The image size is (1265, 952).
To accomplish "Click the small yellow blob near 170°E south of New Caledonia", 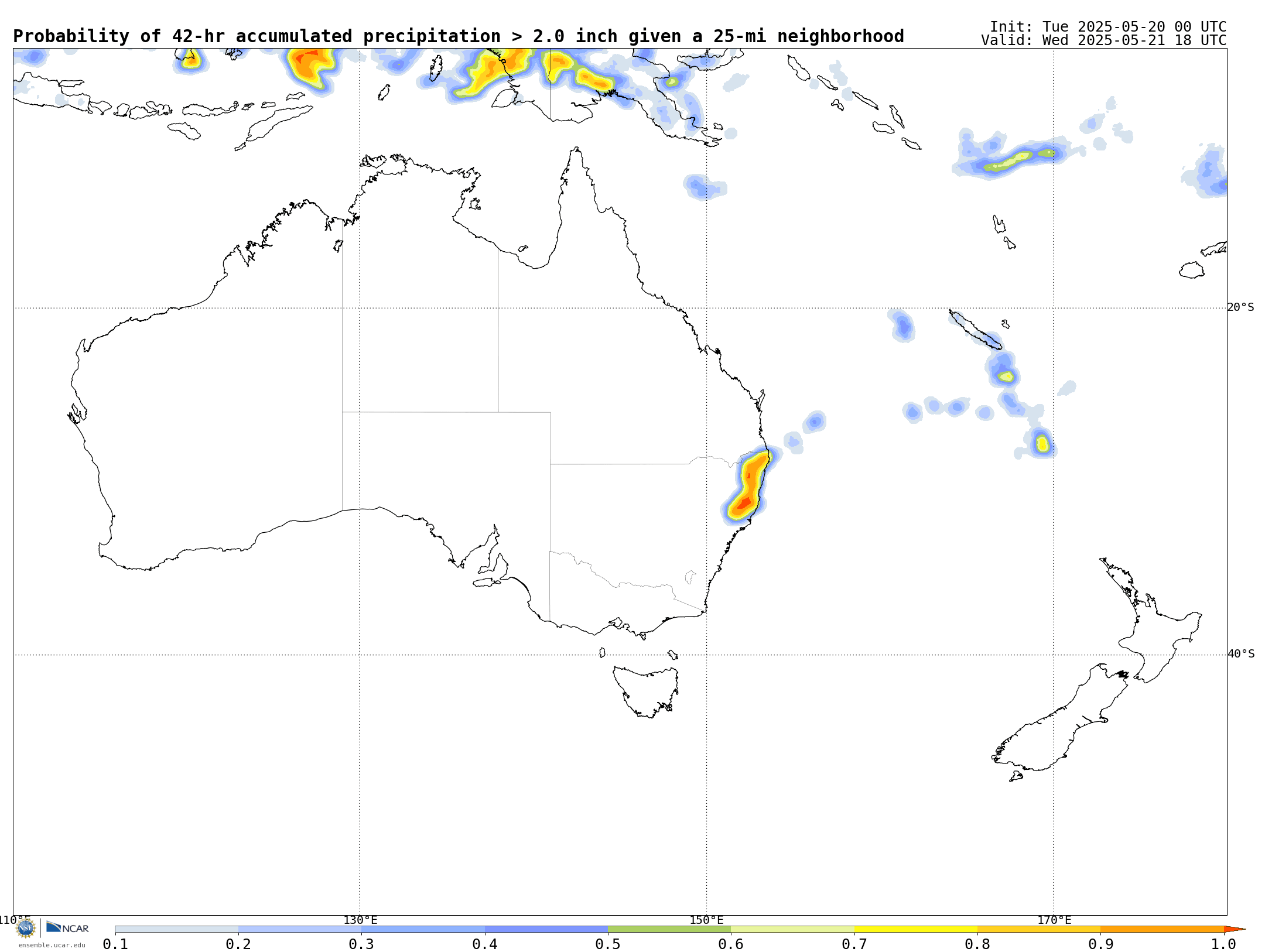I will click(x=1042, y=444).
